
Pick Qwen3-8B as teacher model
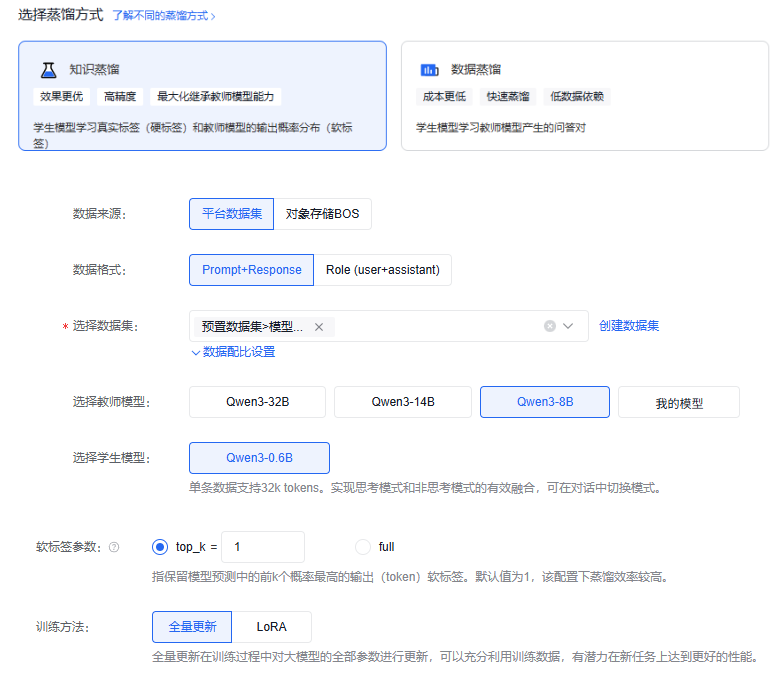(545, 402)
